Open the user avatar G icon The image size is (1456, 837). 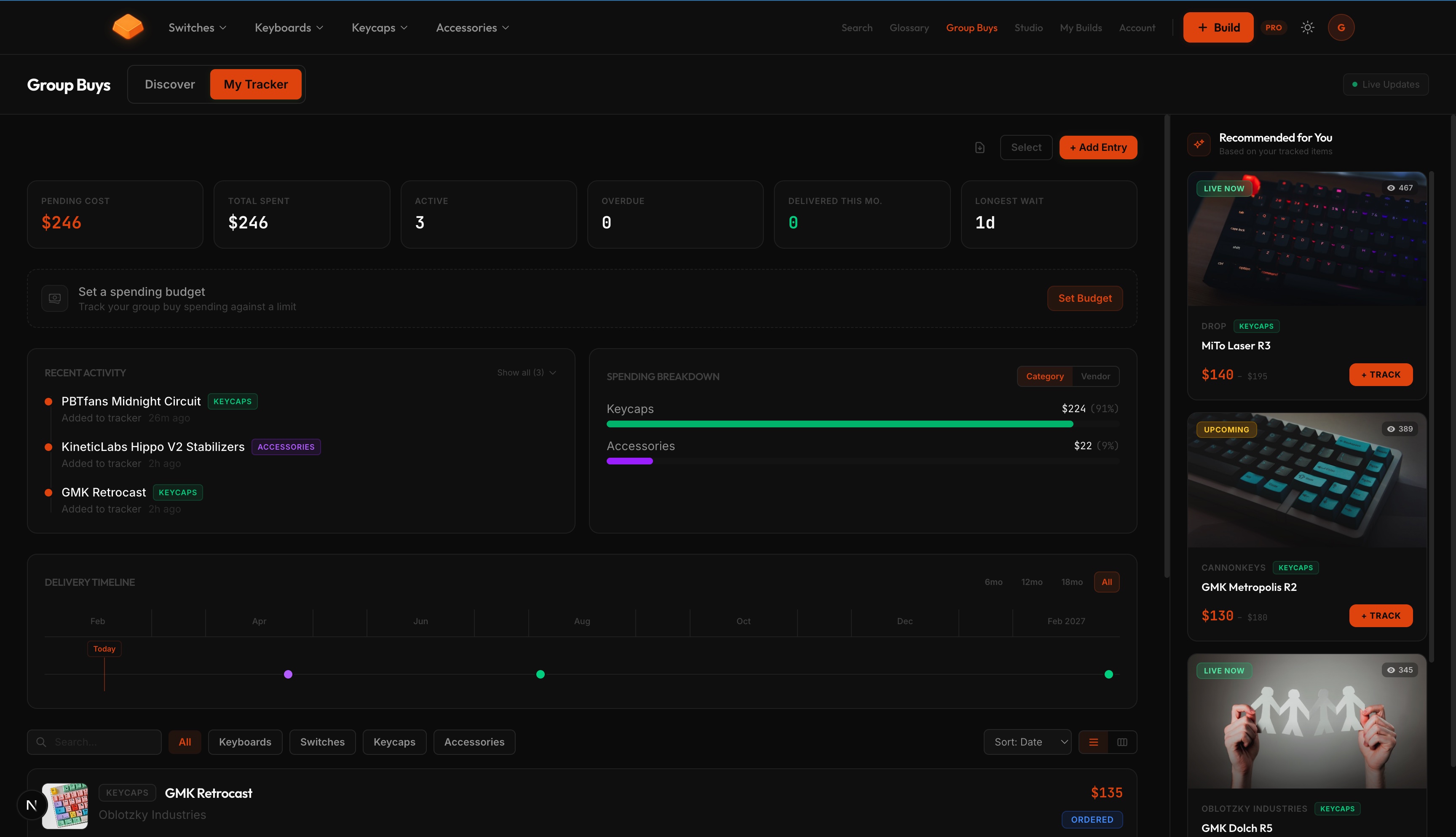point(1341,27)
